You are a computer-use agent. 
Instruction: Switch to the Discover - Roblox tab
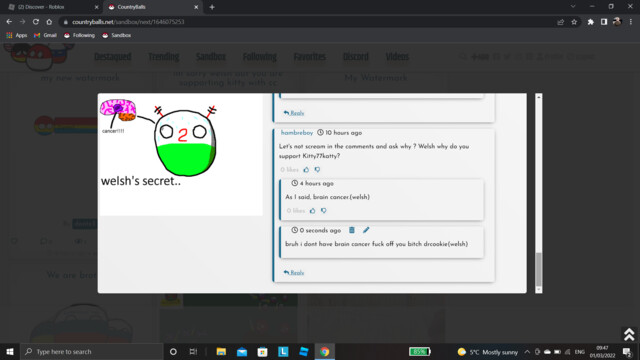pos(53,7)
